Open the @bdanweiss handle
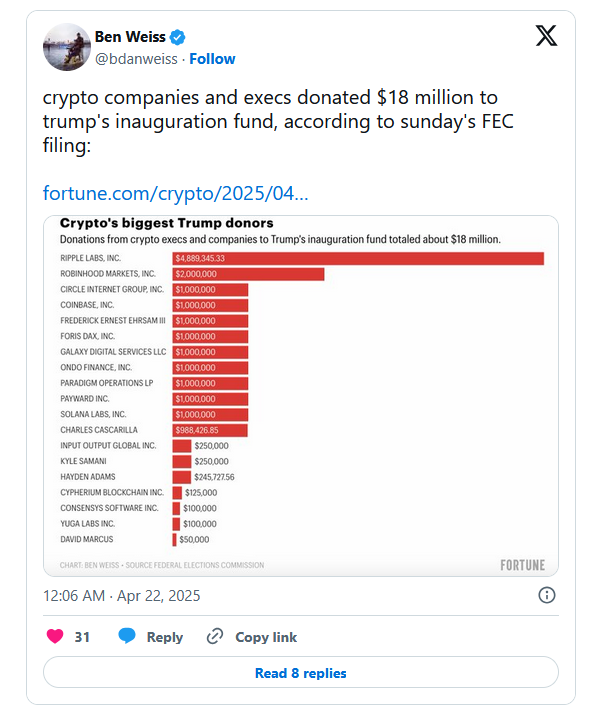 click(x=136, y=59)
